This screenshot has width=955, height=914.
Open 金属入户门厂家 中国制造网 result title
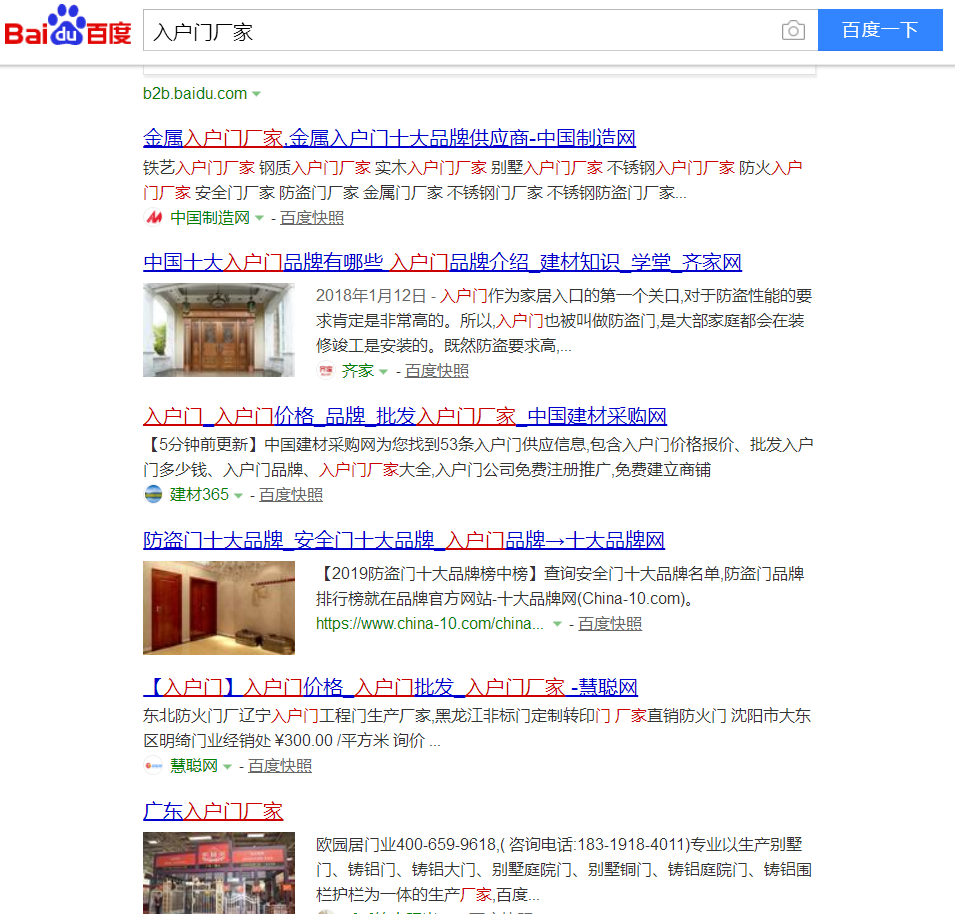(389, 138)
